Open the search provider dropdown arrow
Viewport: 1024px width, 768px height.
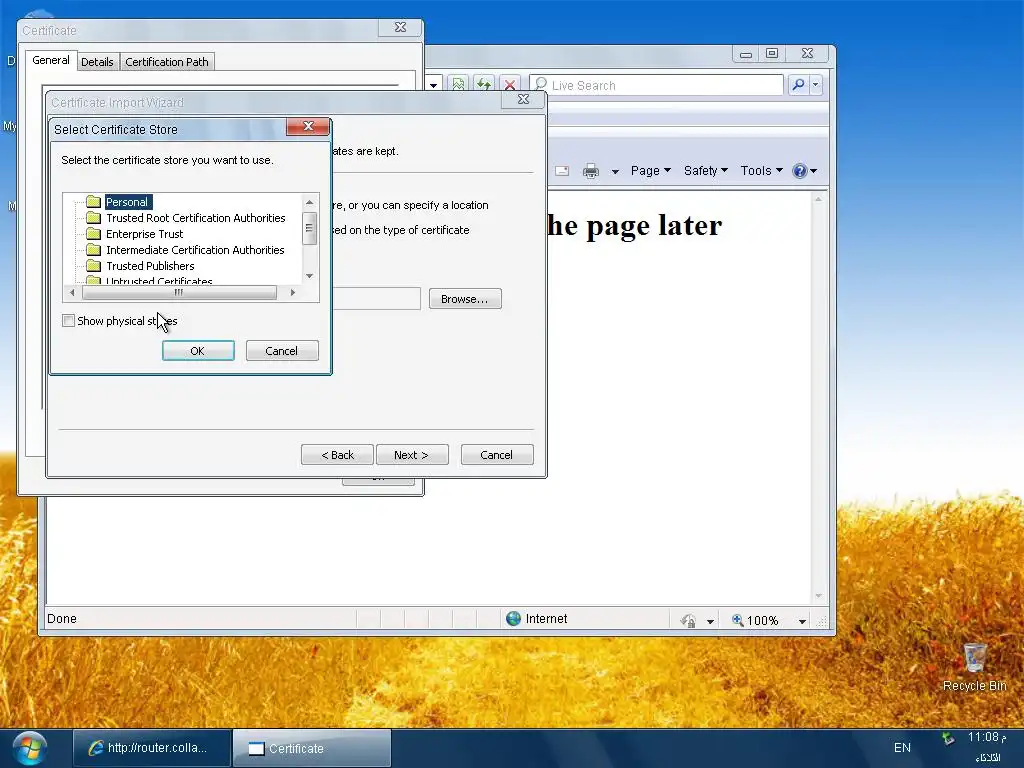[815, 85]
